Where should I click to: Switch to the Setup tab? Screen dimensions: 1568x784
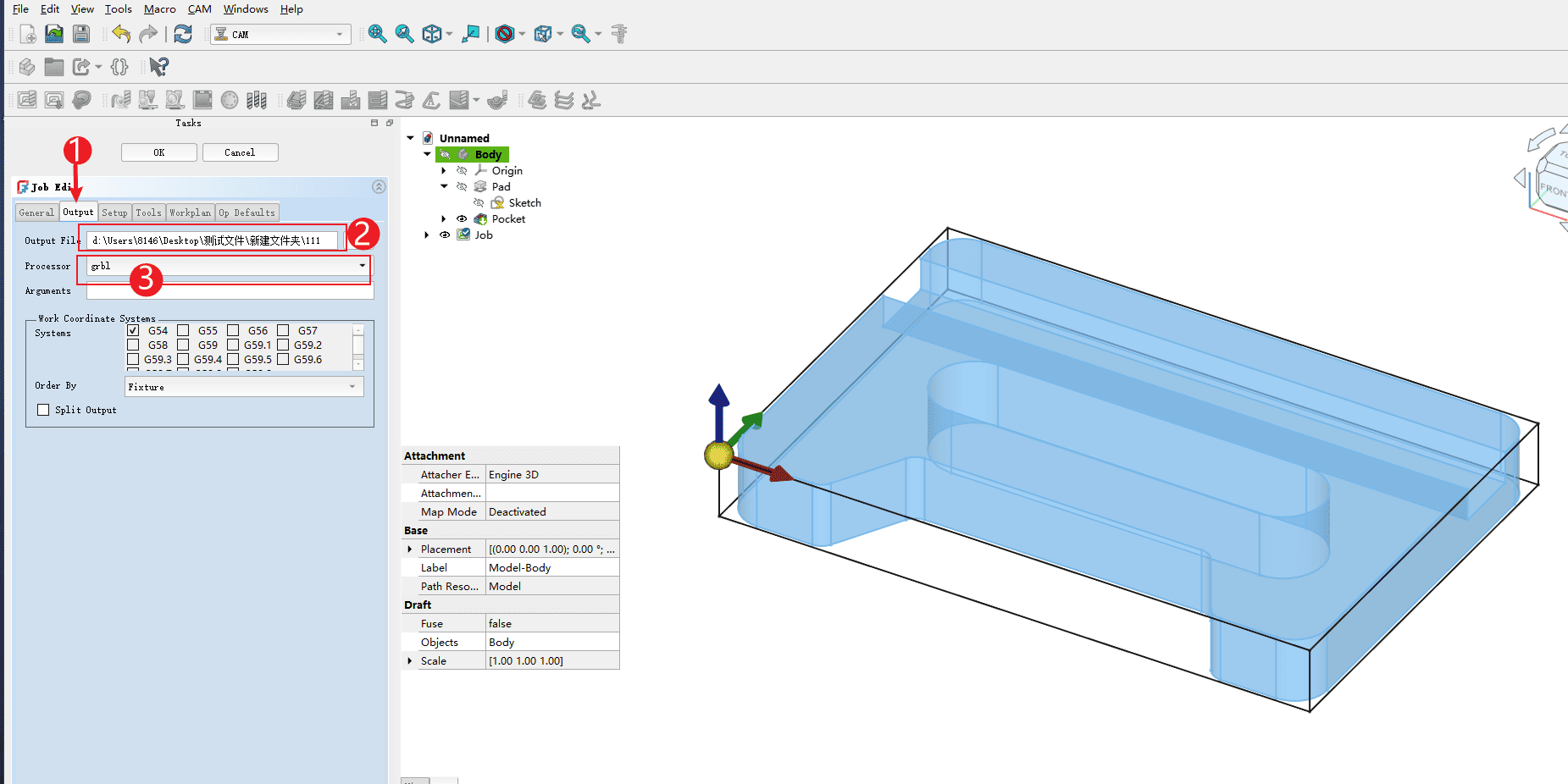pos(114,213)
